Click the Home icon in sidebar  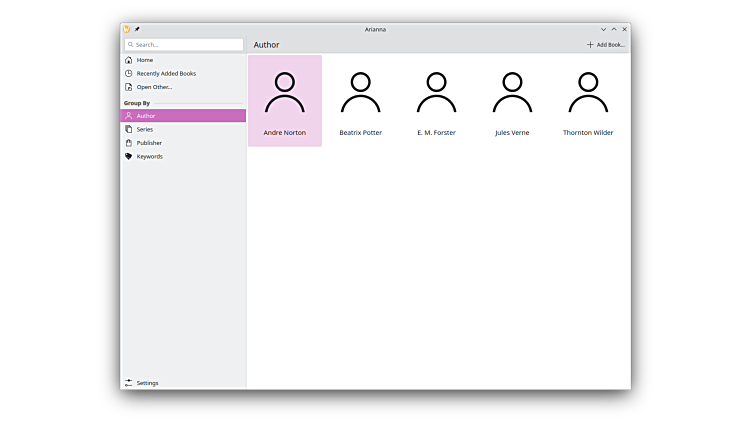[x=129, y=60]
